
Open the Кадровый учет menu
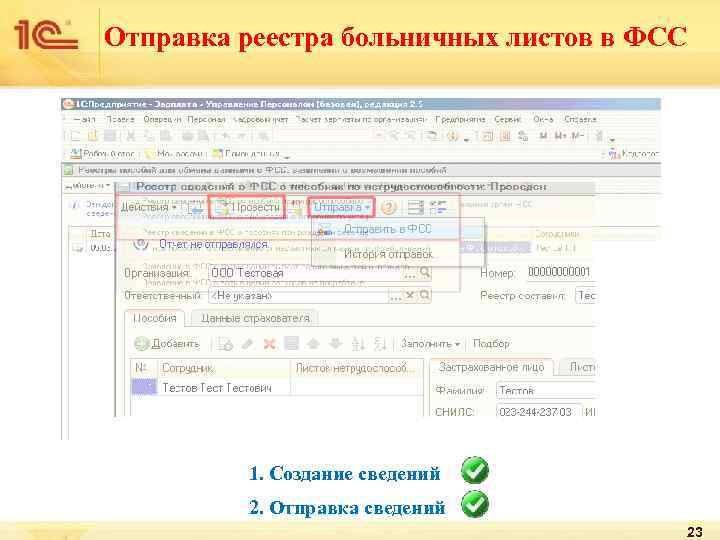click(x=260, y=119)
